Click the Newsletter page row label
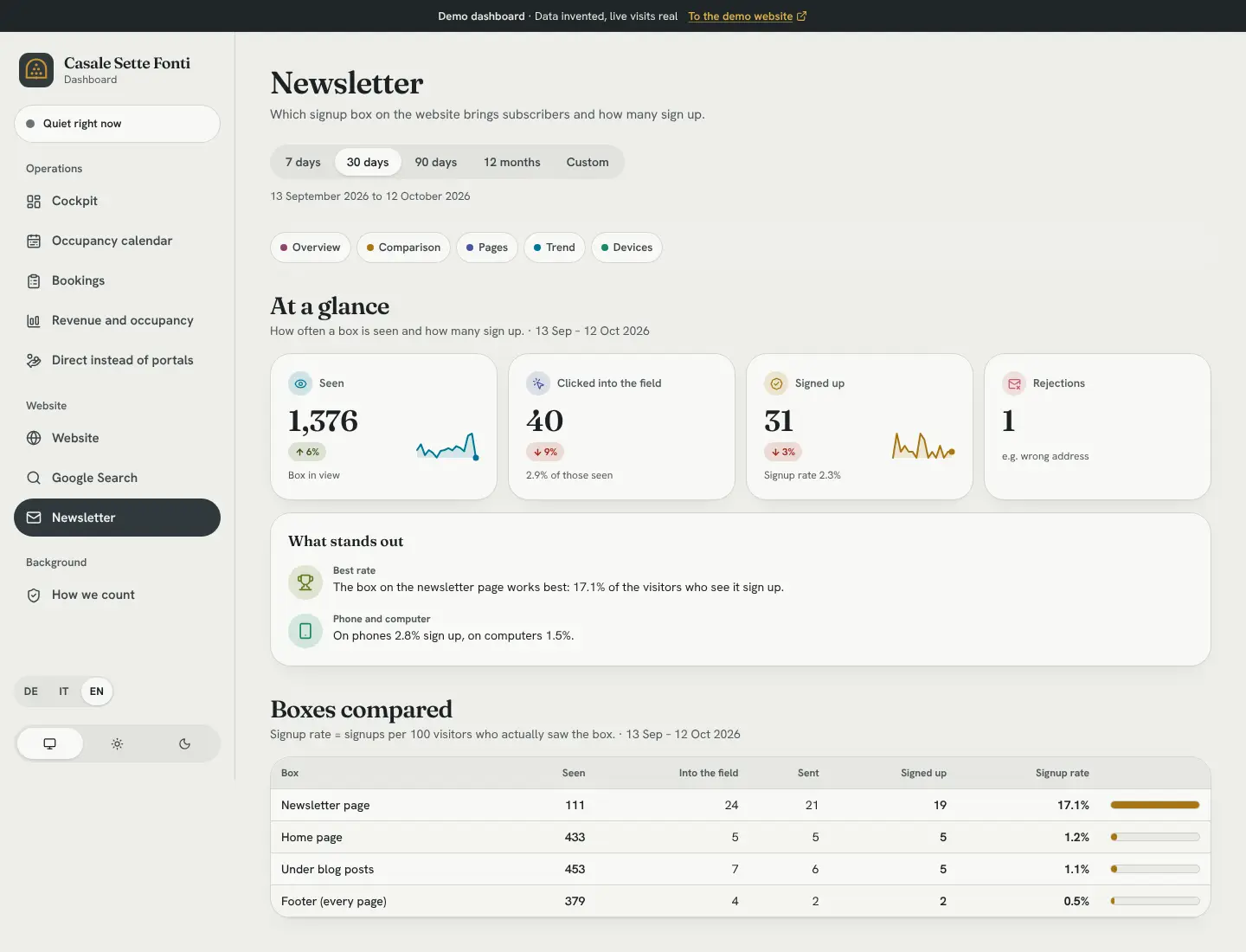The height and width of the screenshot is (952, 1246). pos(325,805)
